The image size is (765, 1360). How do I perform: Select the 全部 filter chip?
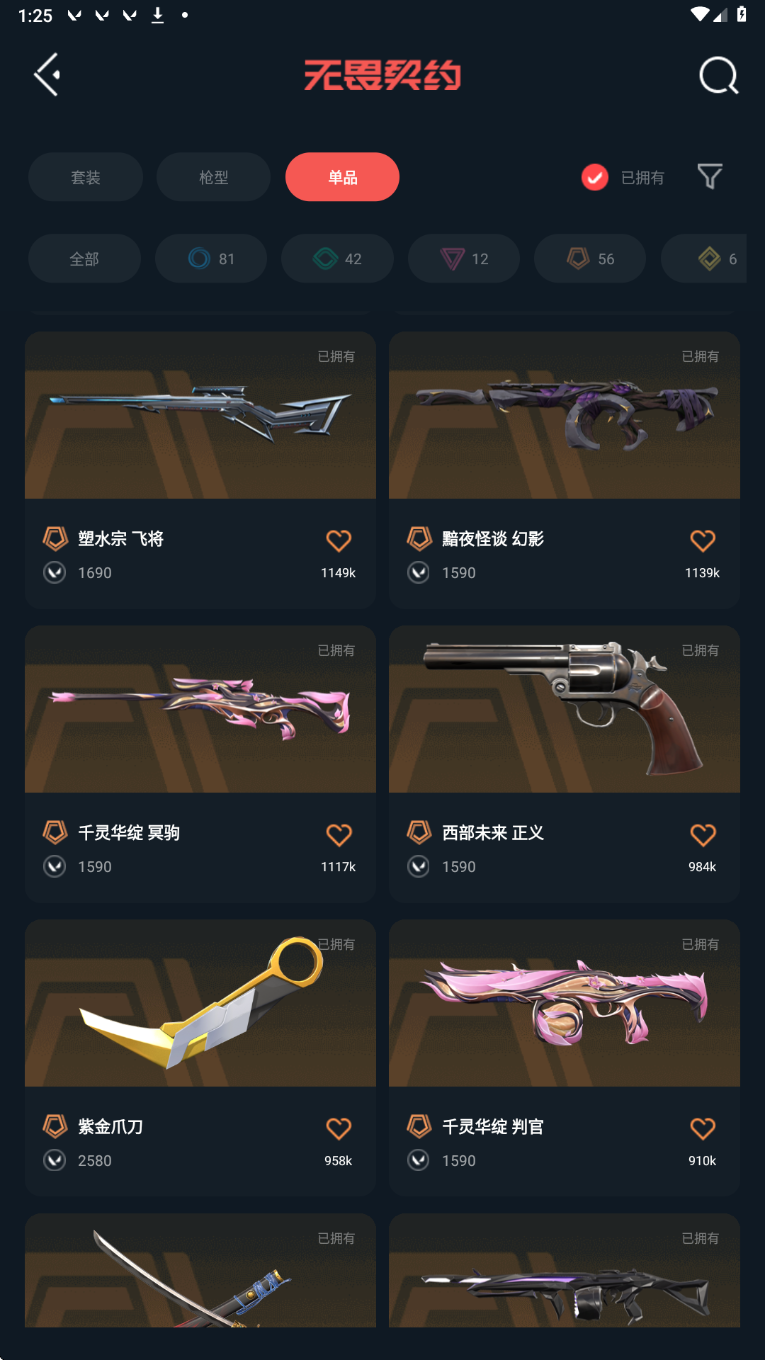[x=84, y=259]
